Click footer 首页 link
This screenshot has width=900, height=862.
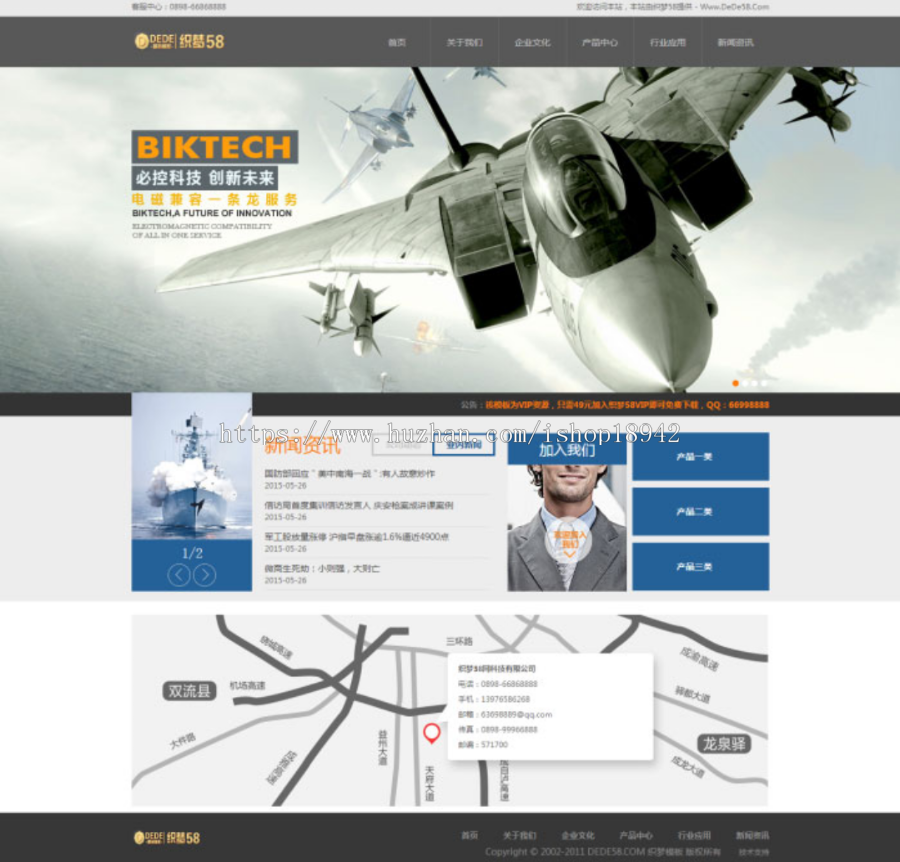tap(470, 835)
